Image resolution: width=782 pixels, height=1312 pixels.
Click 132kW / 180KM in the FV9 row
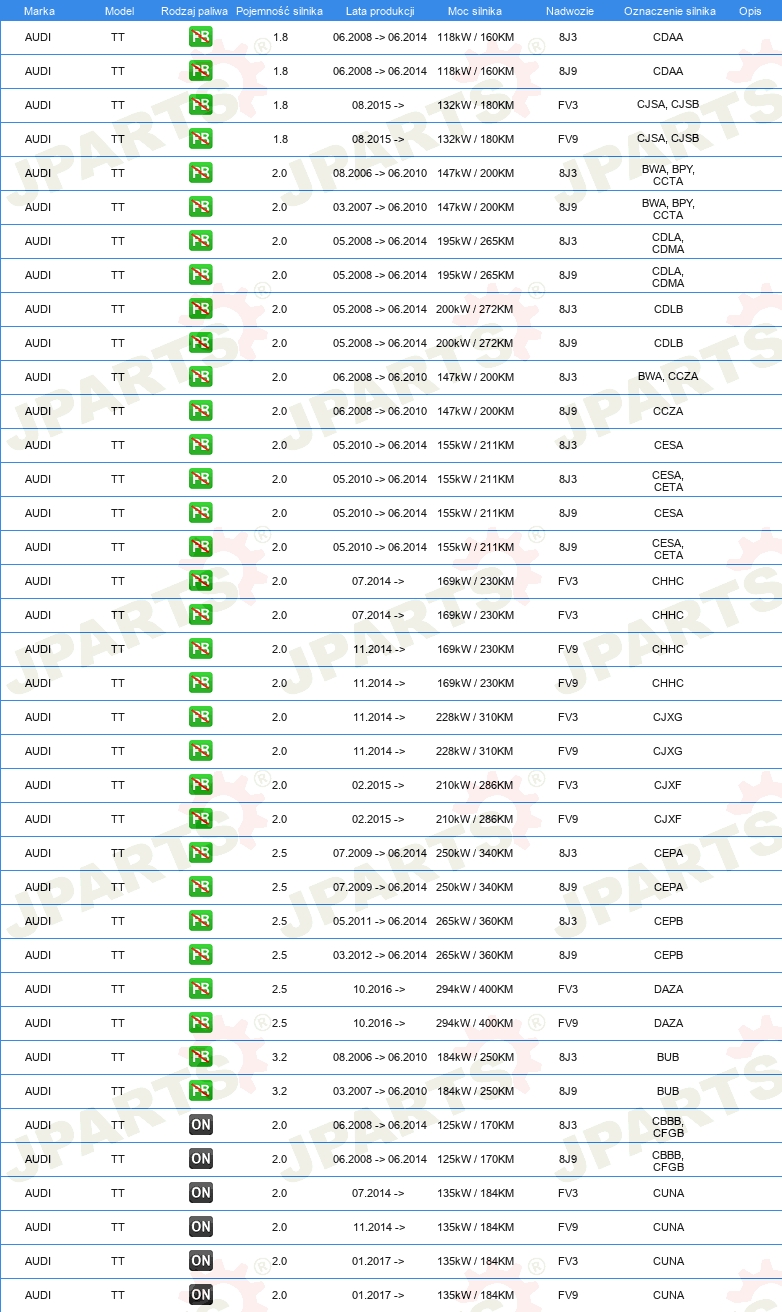[x=475, y=139]
